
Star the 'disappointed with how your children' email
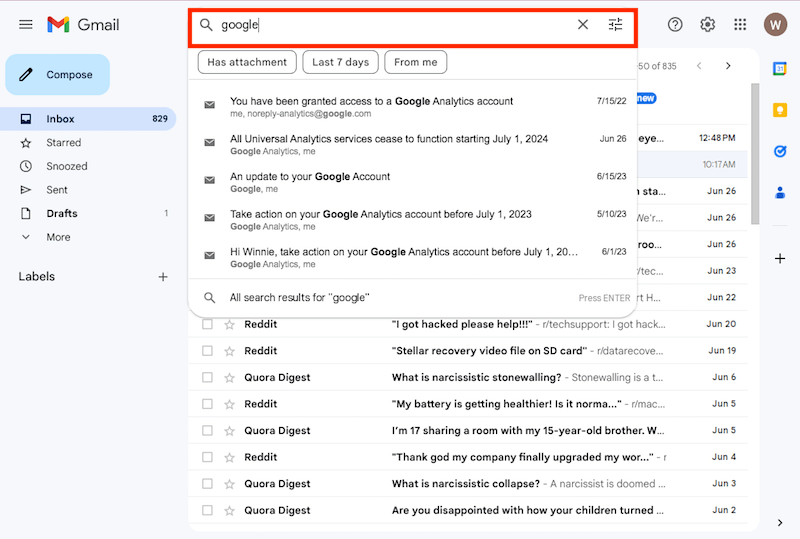coord(230,510)
